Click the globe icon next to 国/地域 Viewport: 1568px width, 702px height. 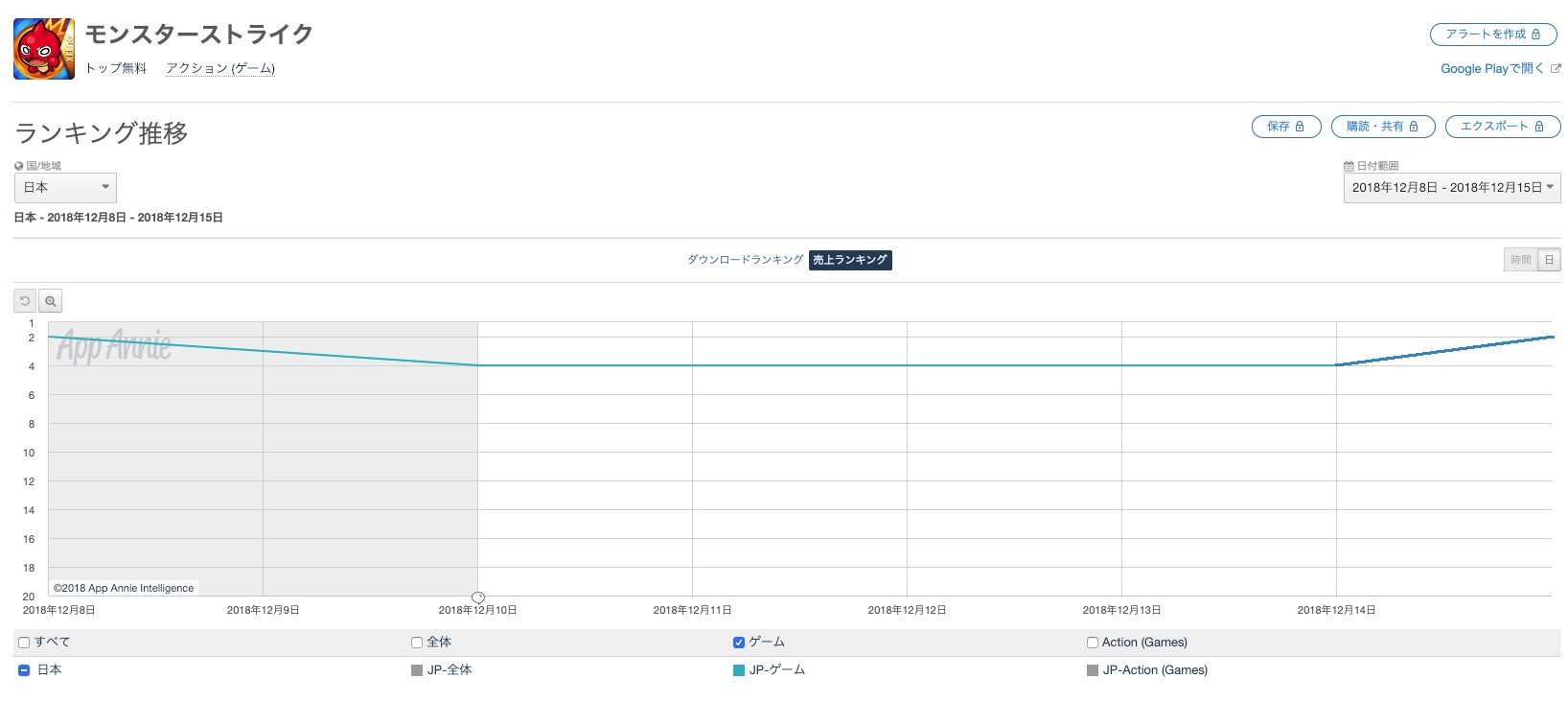tap(19, 166)
